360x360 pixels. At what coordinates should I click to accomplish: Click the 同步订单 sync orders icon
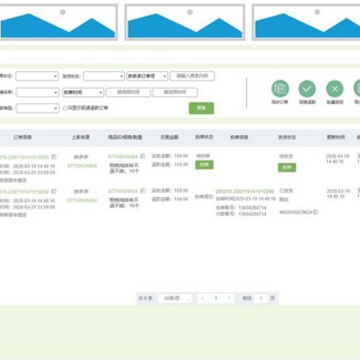(280, 89)
